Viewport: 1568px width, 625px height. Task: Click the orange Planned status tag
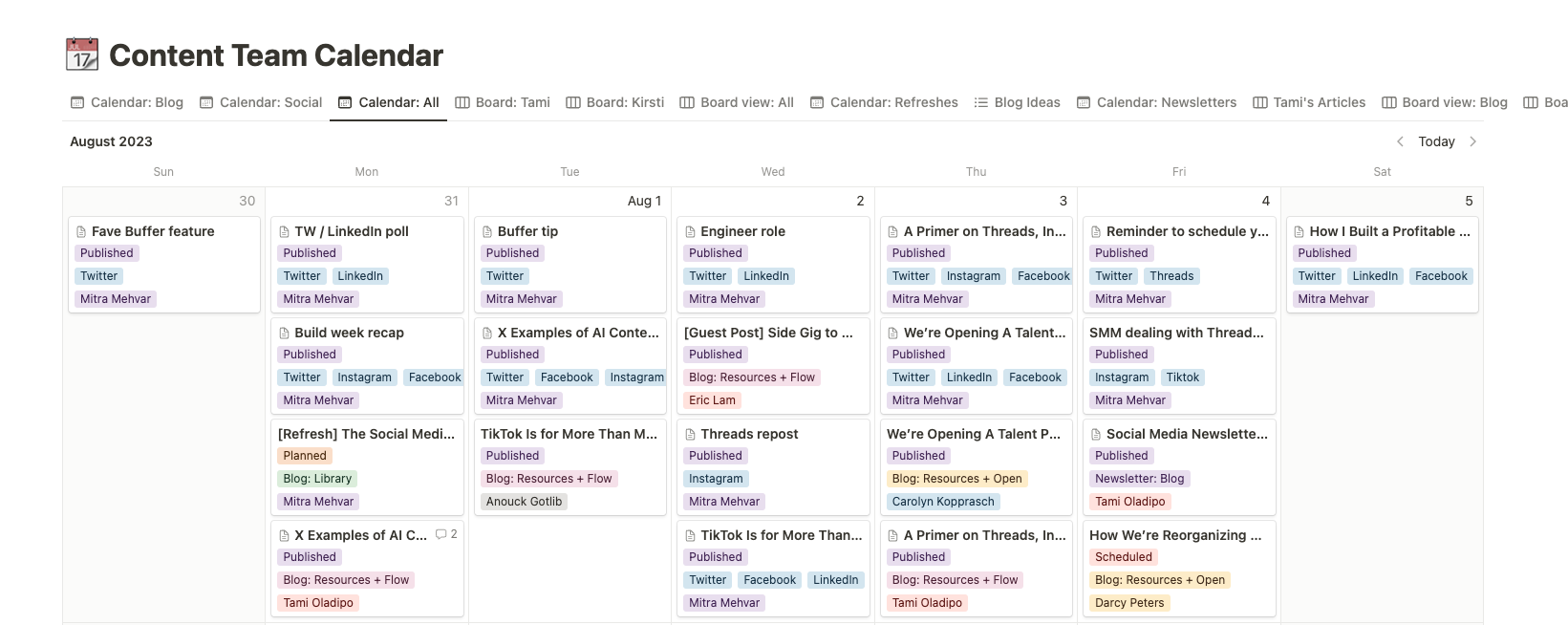coord(305,456)
